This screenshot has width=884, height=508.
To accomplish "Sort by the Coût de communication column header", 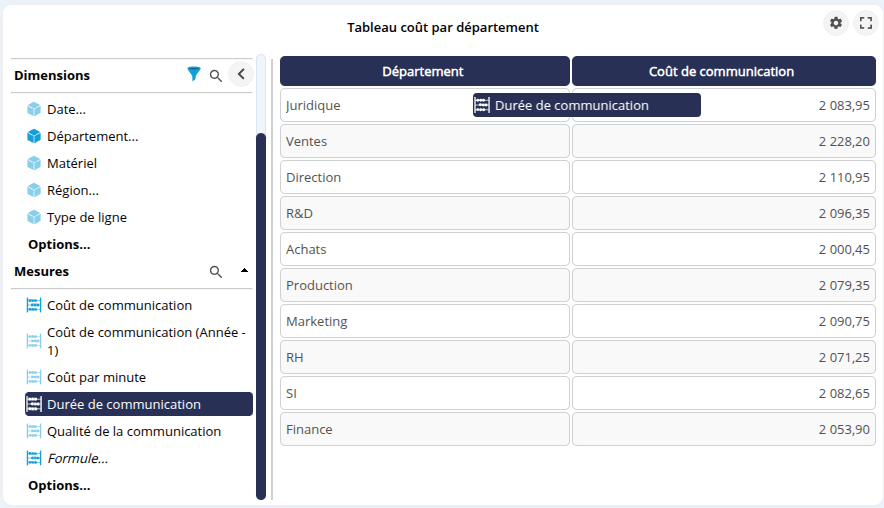I will pos(722,71).
